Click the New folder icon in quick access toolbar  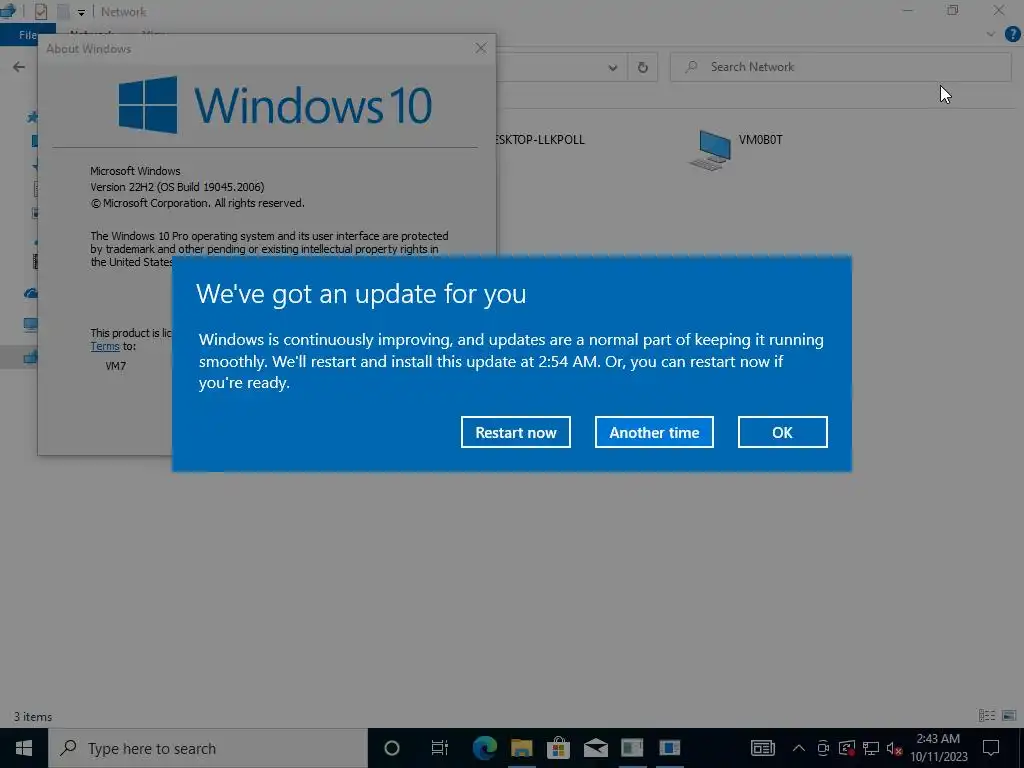click(x=63, y=11)
